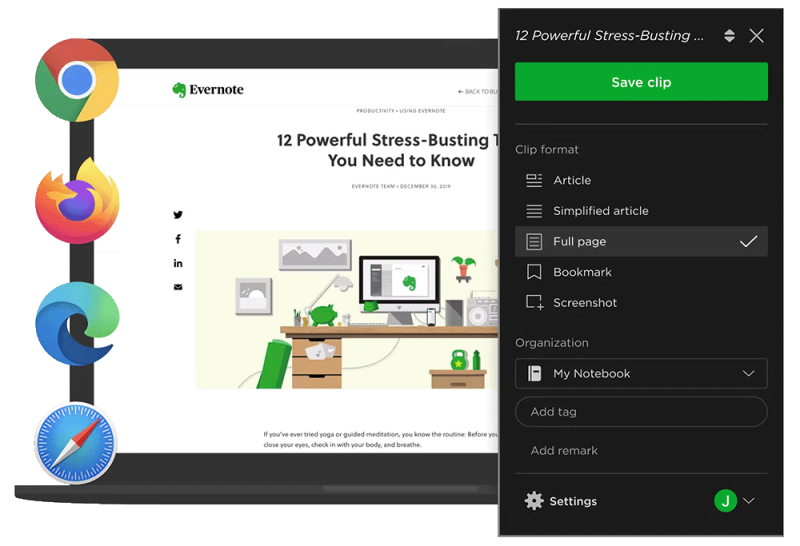Share the article via Twitter icon
The height and width of the screenshot is (546, 800).
[x=178, y=215]
